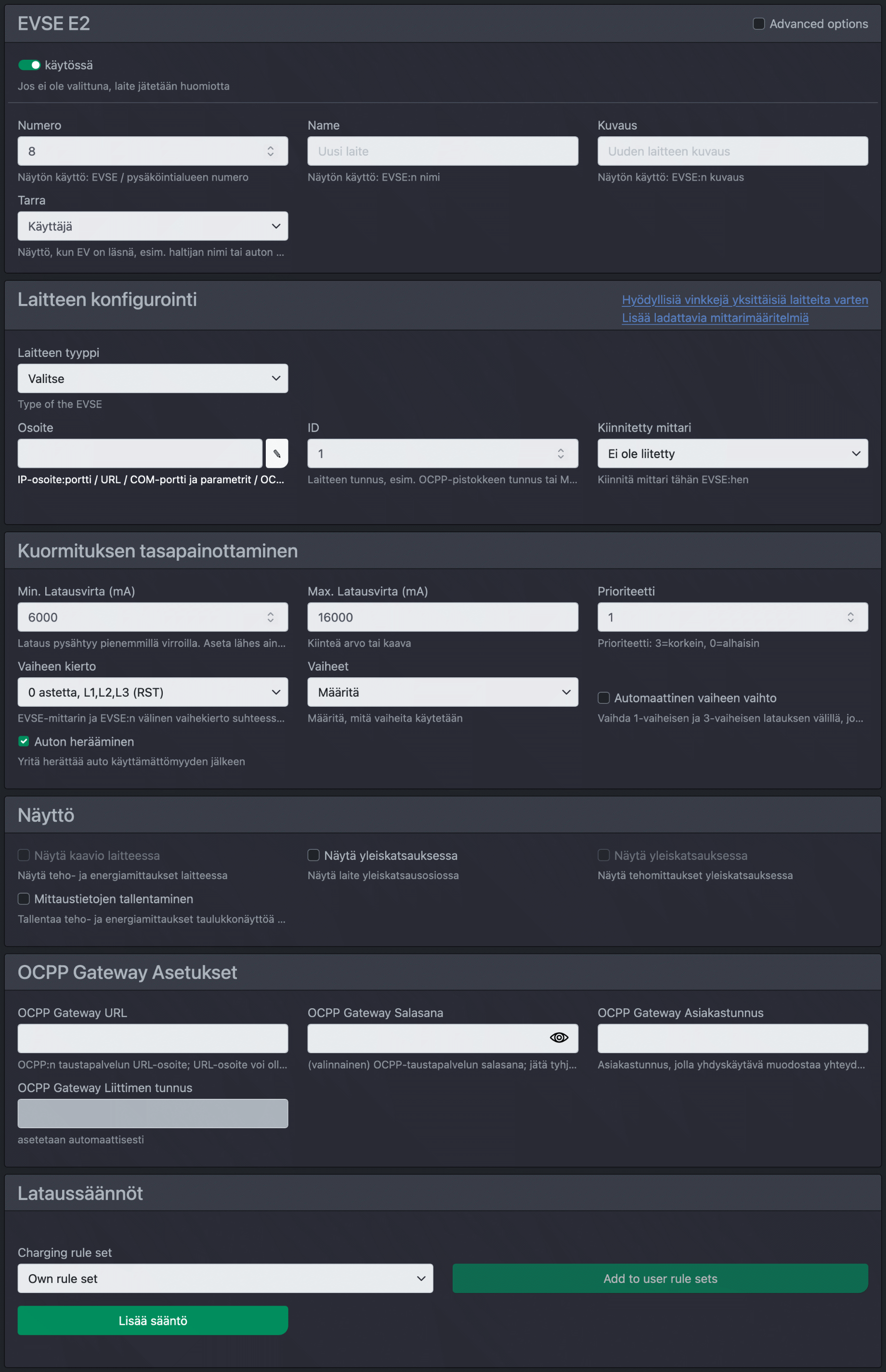The height and width of the screenshot is (1372, 886).
Task: Open Hyödyllisiä vinkkejä yksittäisiä laitteita varten link
Action: click(744, 300)
